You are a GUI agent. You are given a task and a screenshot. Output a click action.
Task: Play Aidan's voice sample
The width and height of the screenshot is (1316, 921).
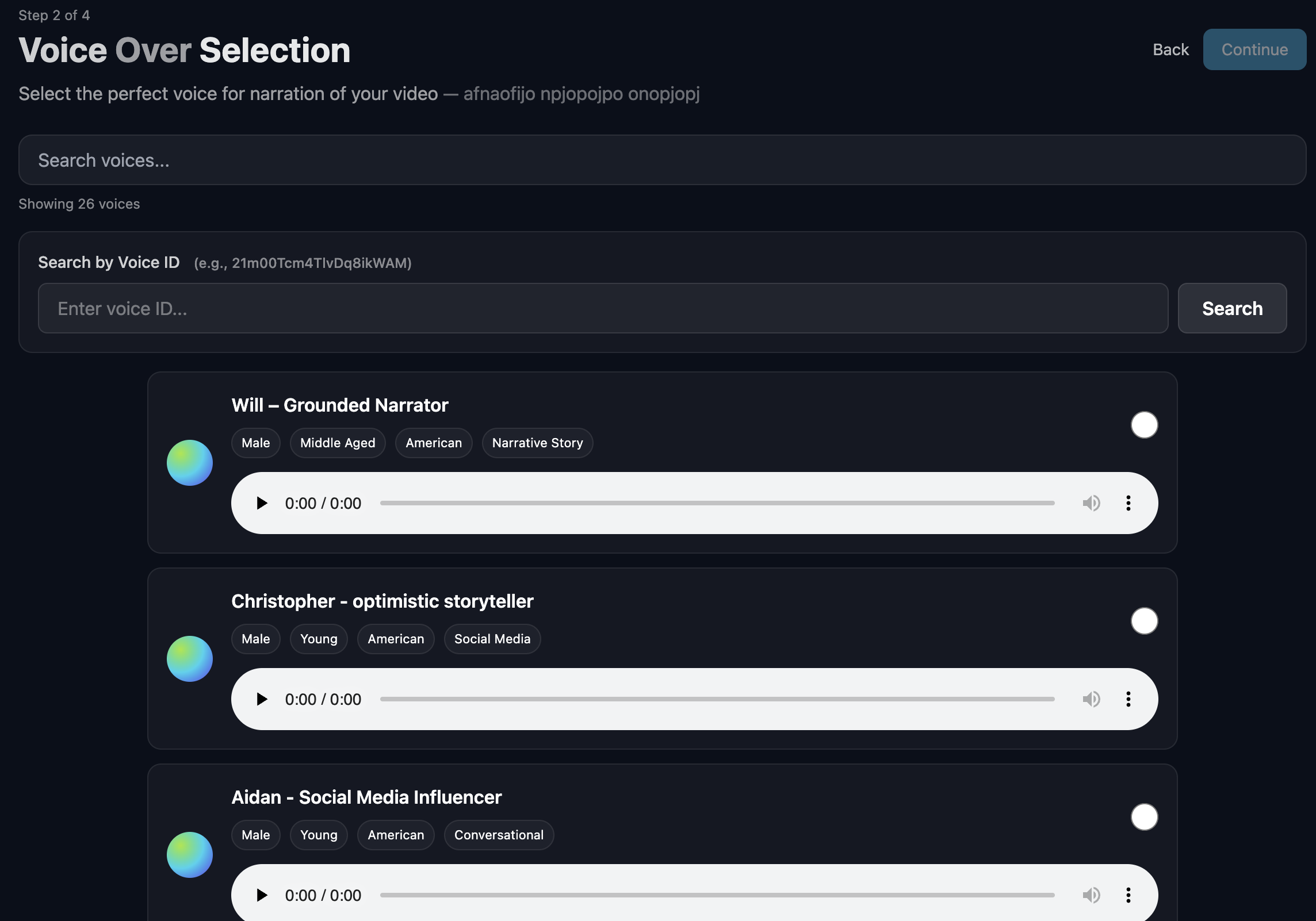pyautogui.click(x=263, y=895)
